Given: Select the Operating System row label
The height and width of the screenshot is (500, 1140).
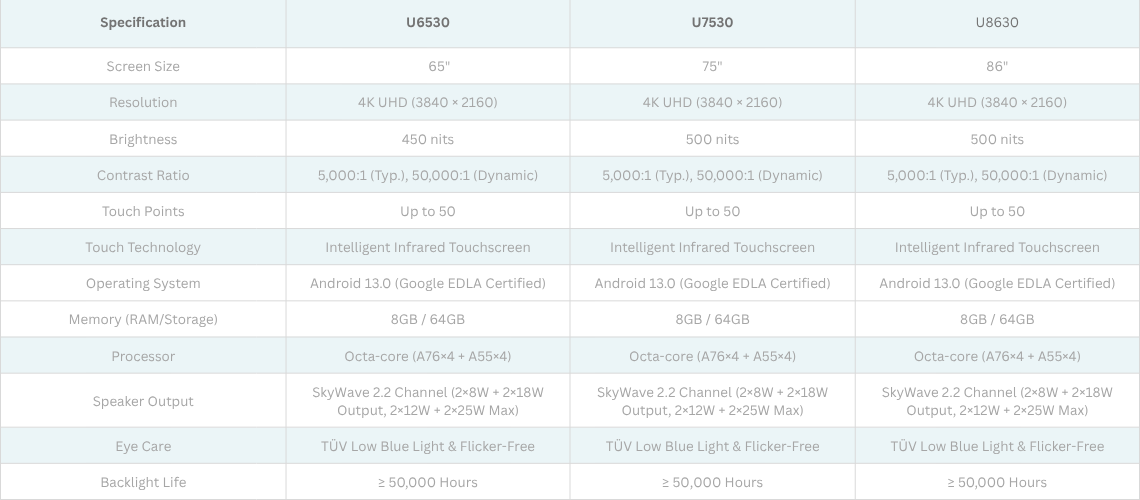Looking at the screenshot, I should (x=143, y=283).
